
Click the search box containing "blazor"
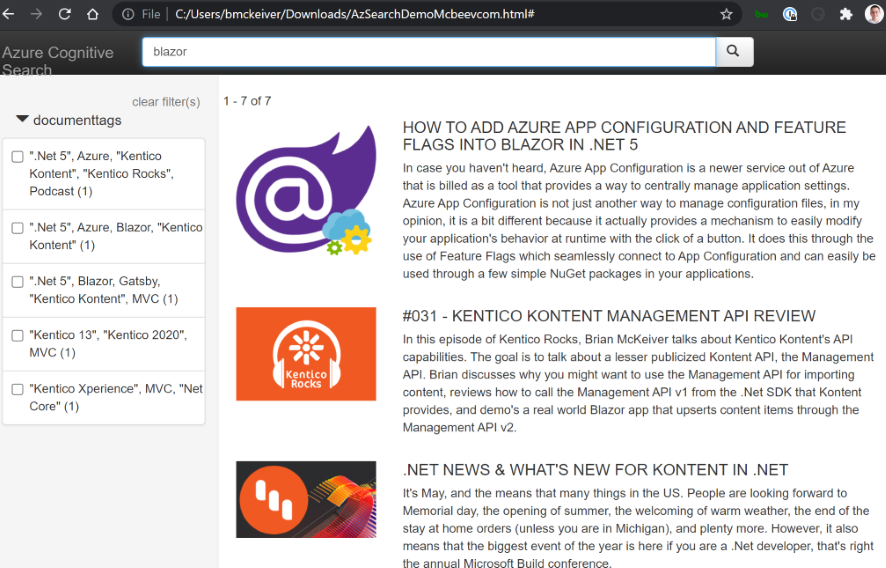pos(428,52)
